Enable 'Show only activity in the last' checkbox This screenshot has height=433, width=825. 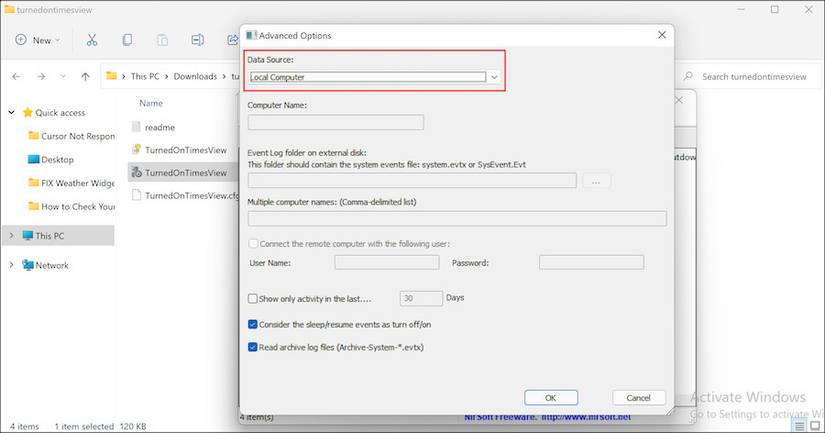click(x=253, y=299)
